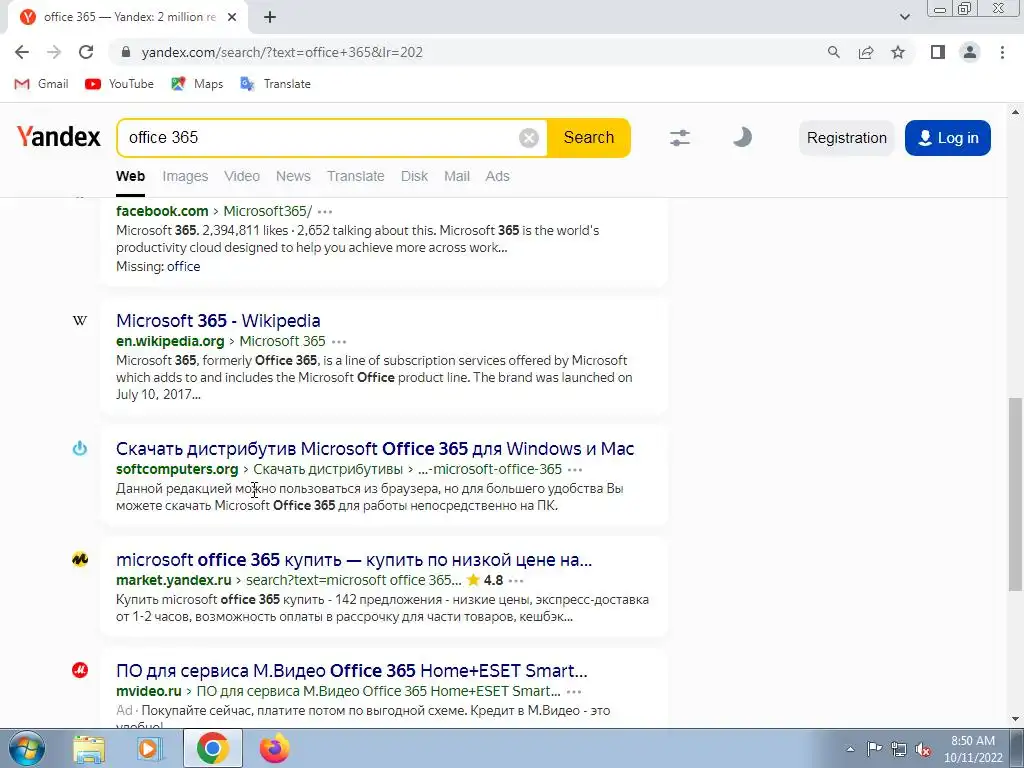The image size is (1024, 768).
Task: Switch to the Video tab
Action: 242,176
